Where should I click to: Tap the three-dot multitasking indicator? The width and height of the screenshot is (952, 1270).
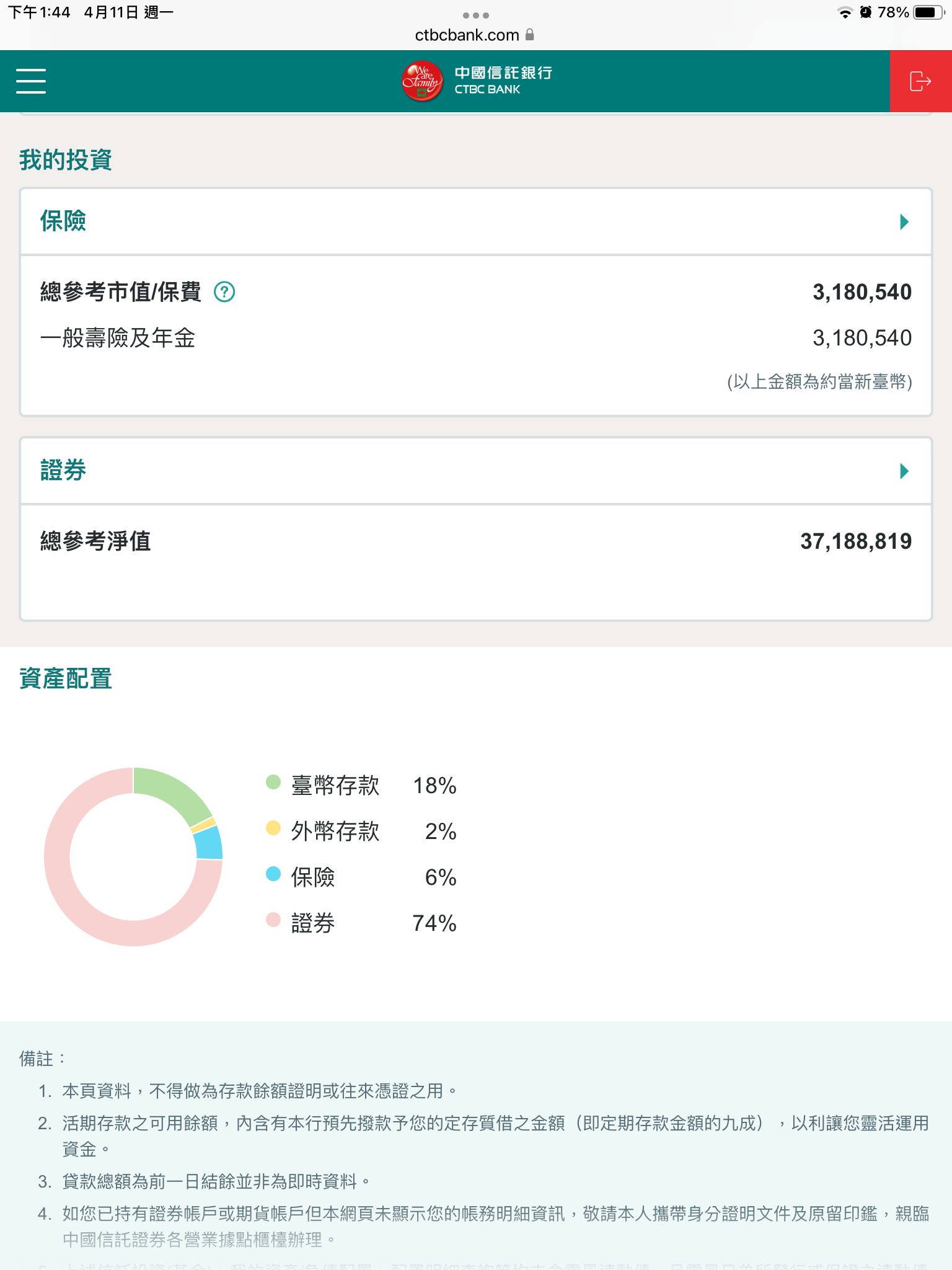coord(476,15)
